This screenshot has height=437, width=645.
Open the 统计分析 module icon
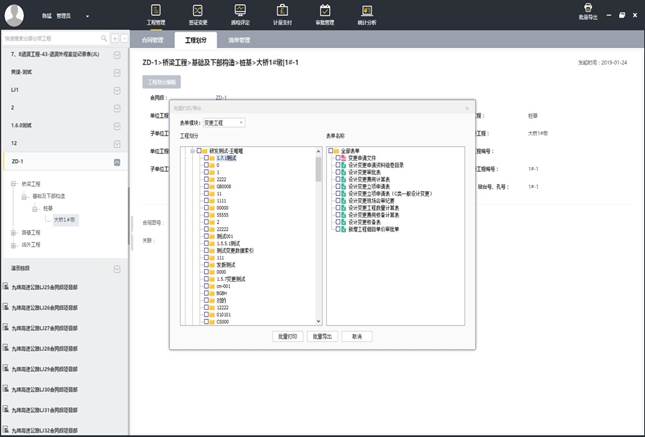coord(367,10)
